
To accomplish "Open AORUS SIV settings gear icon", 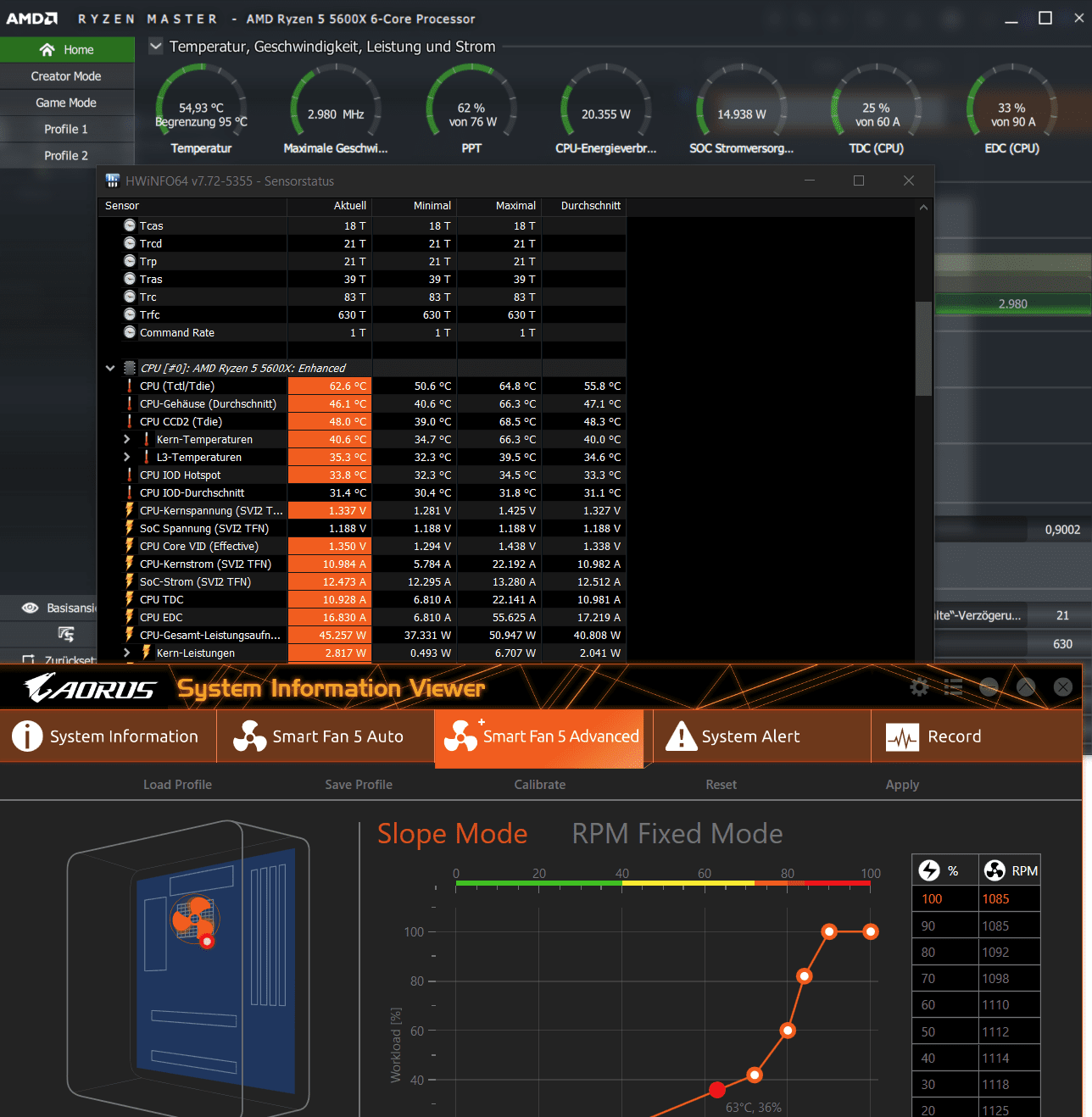I will (919, 687).
